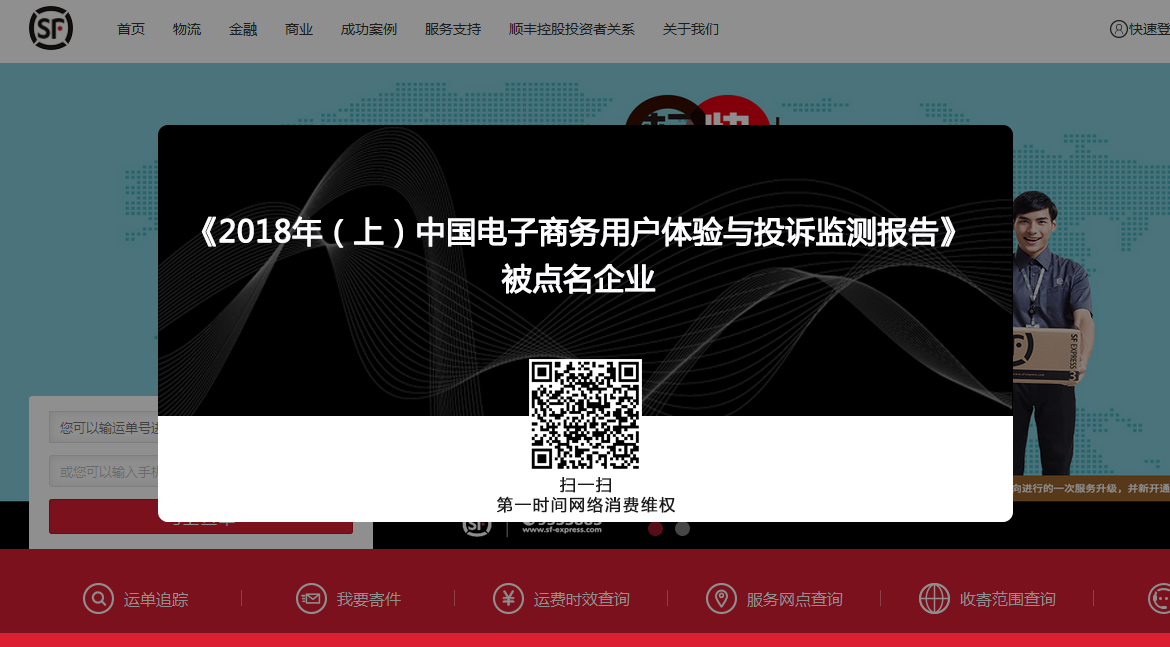This screenshot has width=1170, height=647.
Task: Open the 物流 menu
Action: (187, 29)
